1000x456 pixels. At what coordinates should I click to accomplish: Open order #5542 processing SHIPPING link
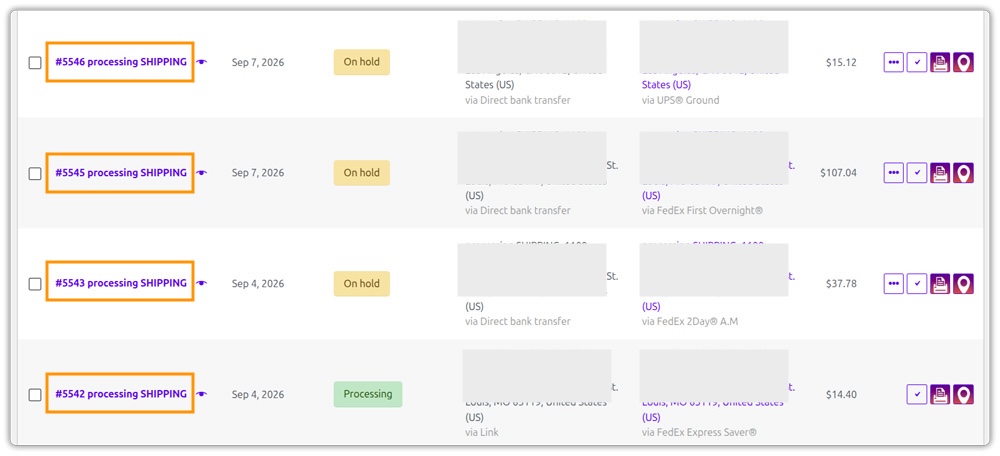[121, 394]
